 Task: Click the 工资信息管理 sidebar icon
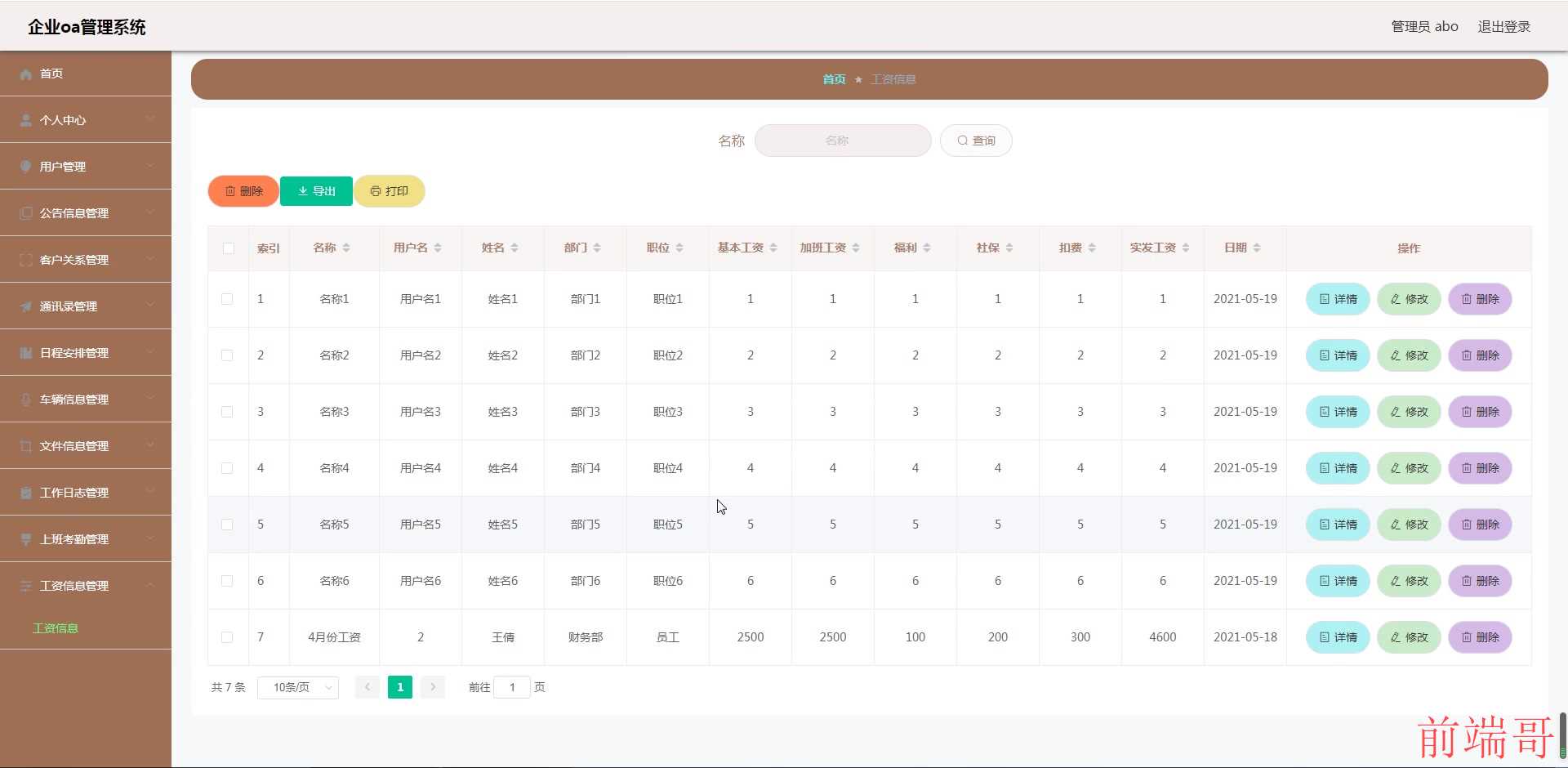pyautogui.click(x=25, y=586)
